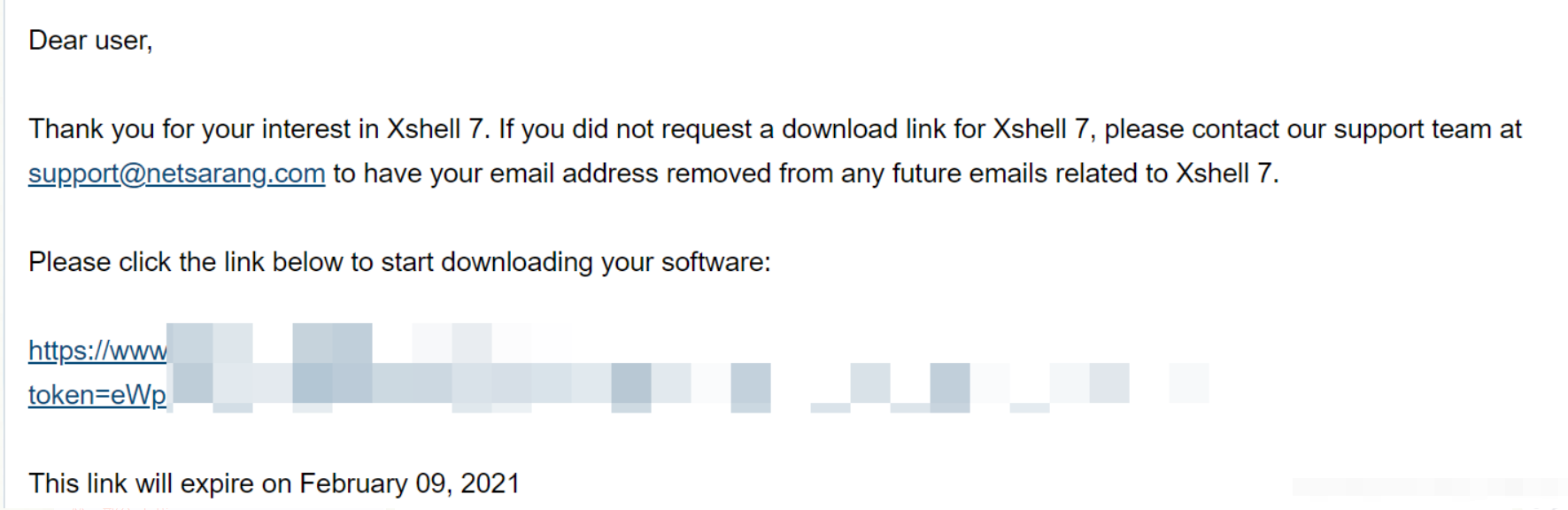Click the year "2021"

(490, 483)
